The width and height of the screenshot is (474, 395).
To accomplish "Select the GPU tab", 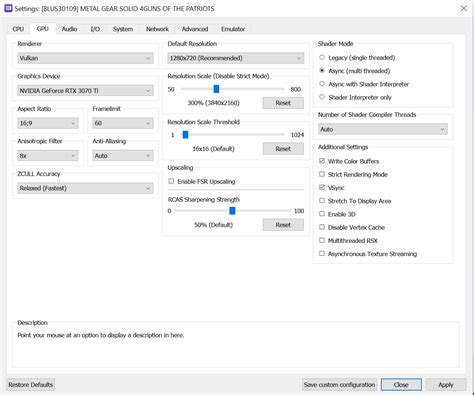I will [x=43, y=29].
